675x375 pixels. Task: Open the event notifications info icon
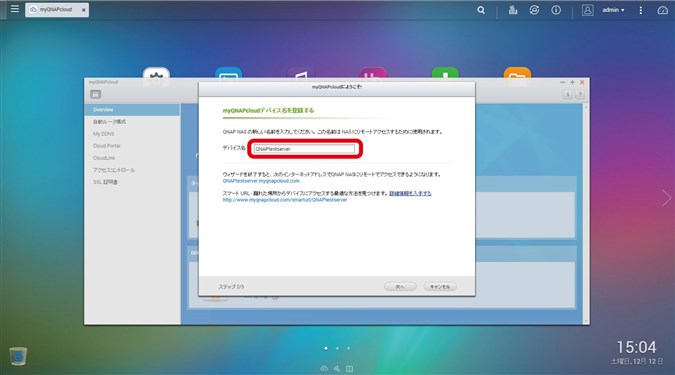coord(556,10)
